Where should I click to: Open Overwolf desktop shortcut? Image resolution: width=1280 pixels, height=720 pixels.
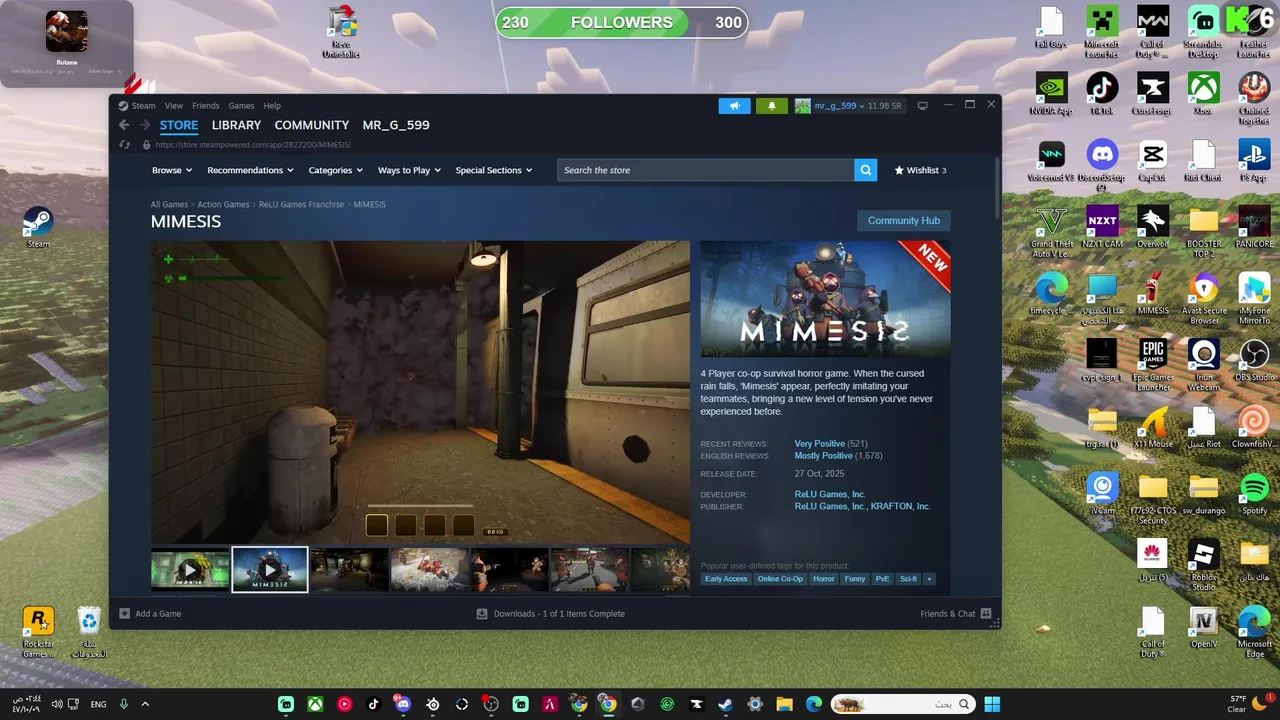pos(1153,227)
